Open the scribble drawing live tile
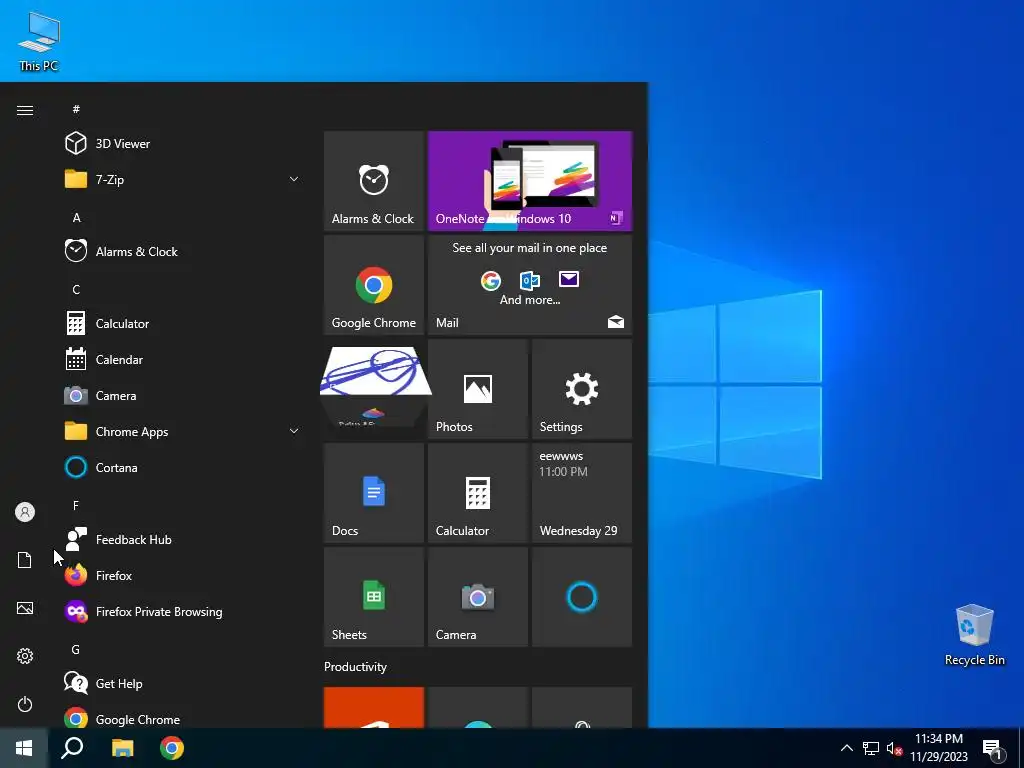The image size is (1024, 768). (x=374, y=389)
